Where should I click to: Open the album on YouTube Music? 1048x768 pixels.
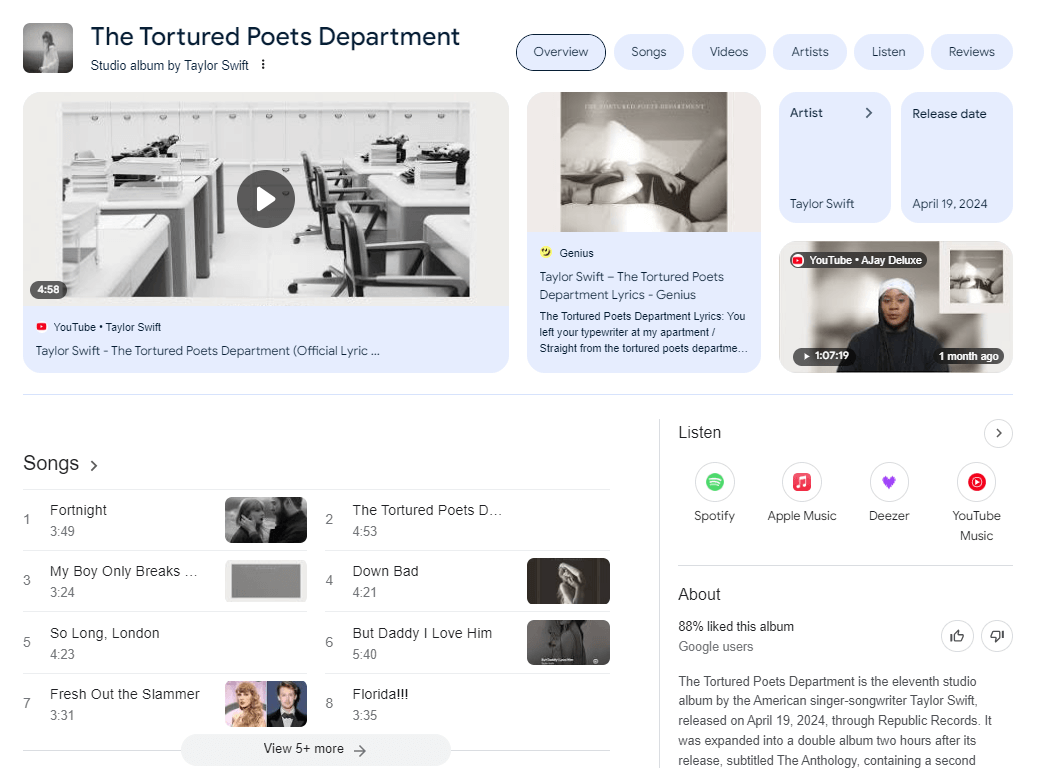pyautogui.click(x=976, y=481)
